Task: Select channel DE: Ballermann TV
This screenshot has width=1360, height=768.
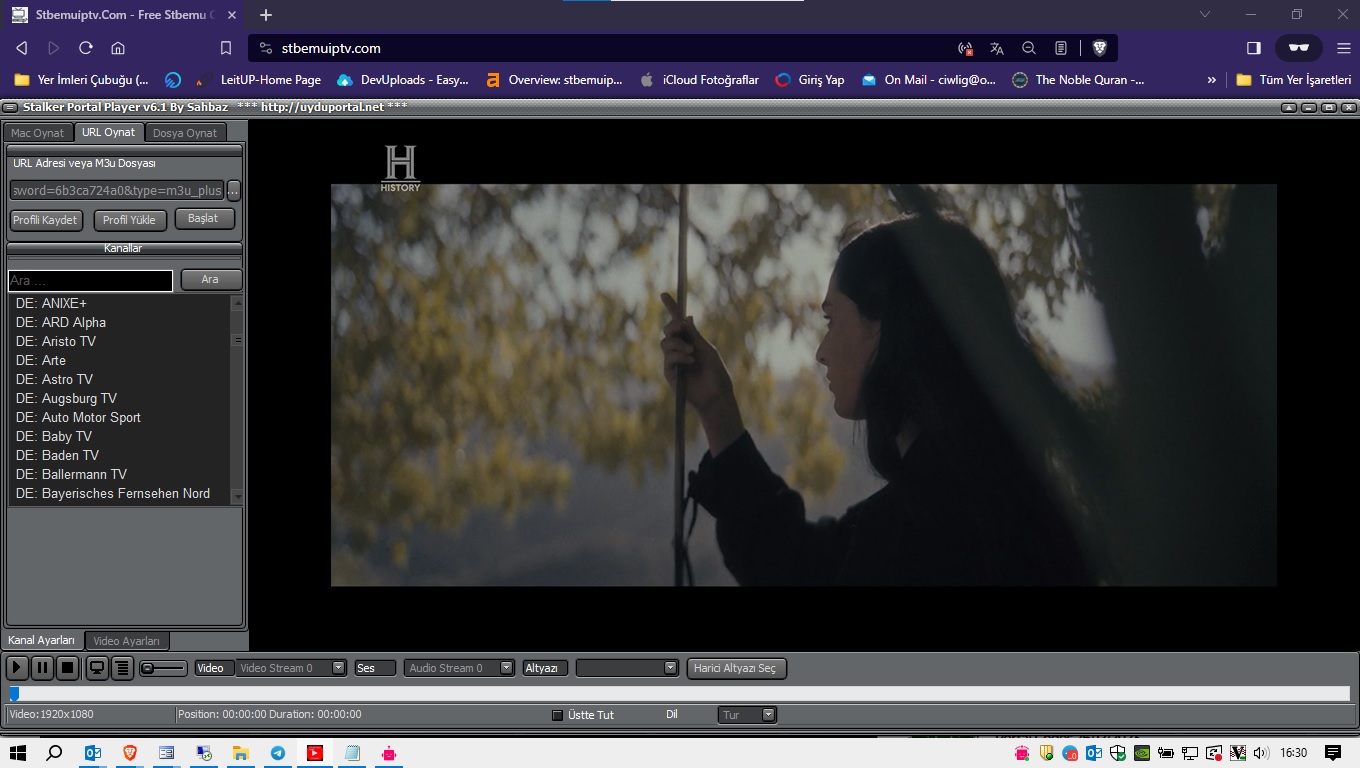Action: (x=119, y=474)
